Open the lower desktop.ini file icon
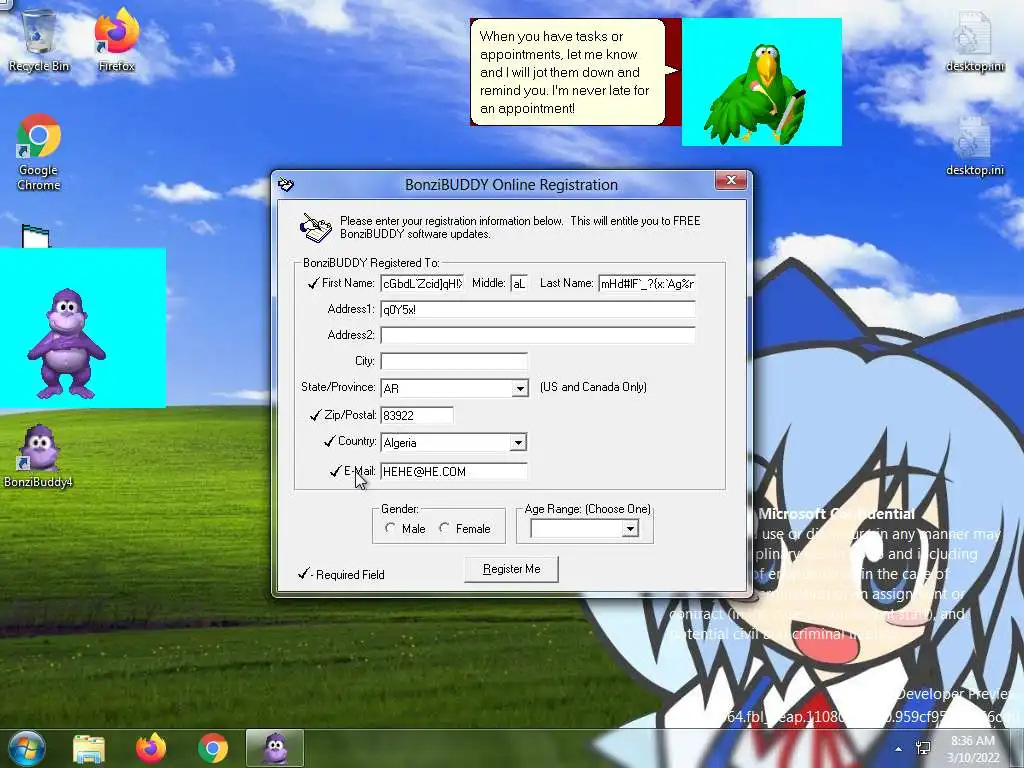The width and height of the screenshot is (1024, 768). 974,146
